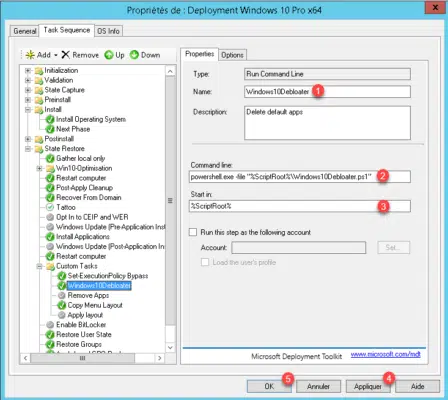The image size is (448, 400).
Task: Click into the Command line field
Action: (300, 177)
